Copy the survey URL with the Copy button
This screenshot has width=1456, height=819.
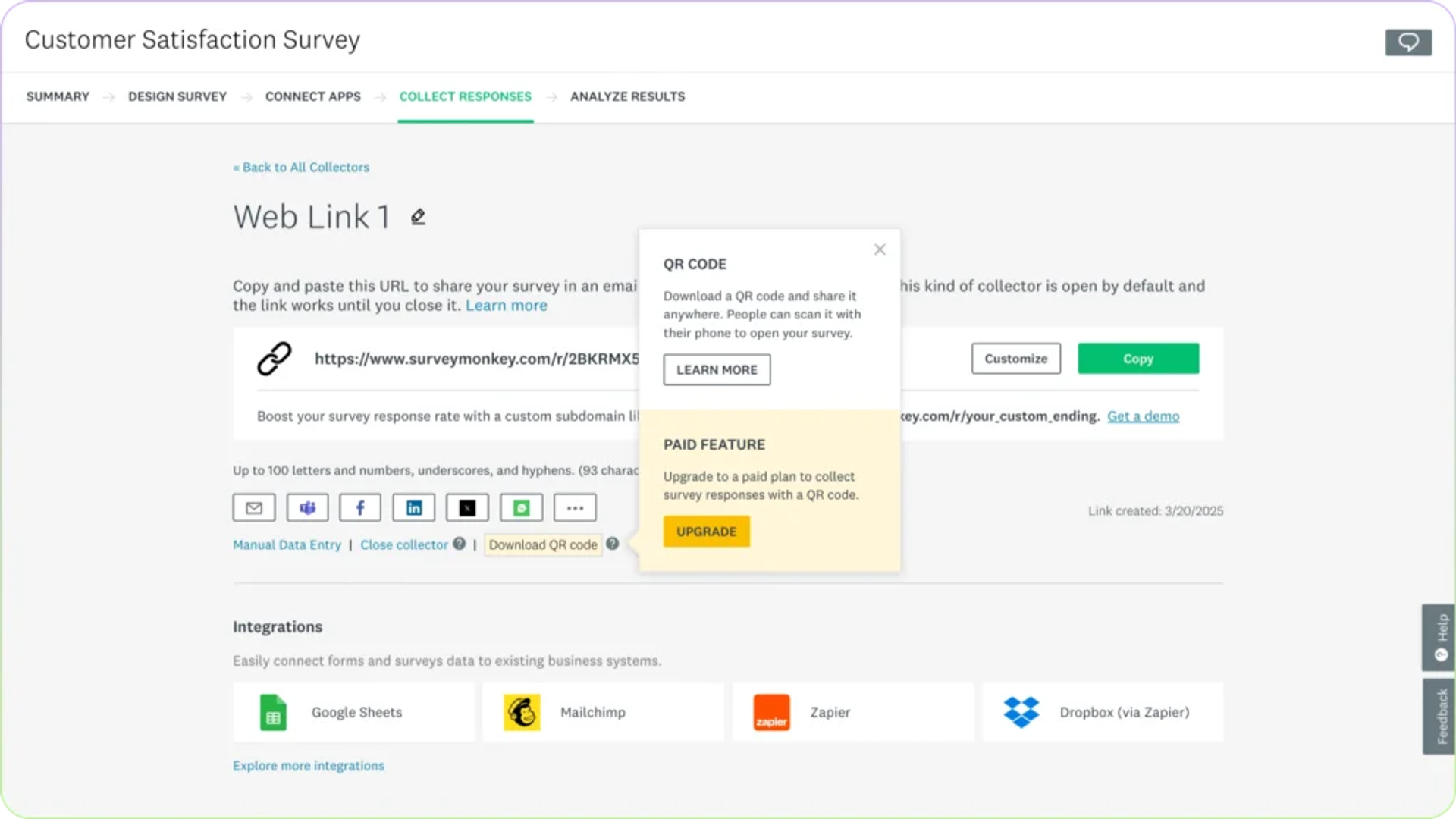(1138, 359)
